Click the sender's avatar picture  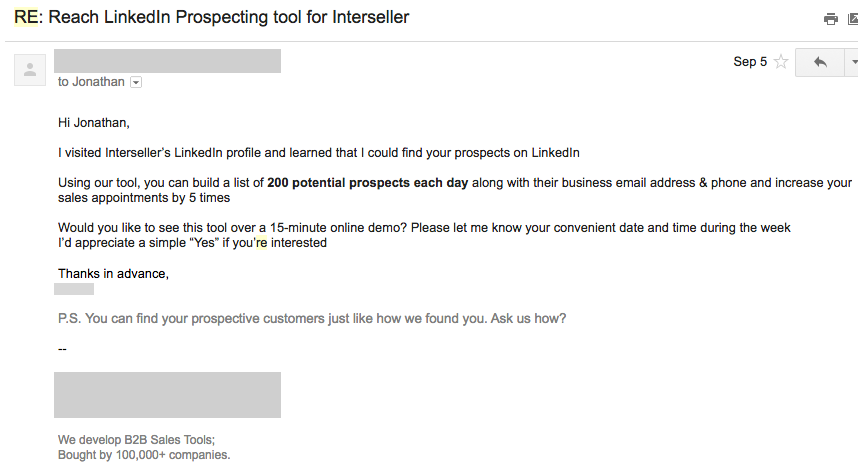point(30,70)
